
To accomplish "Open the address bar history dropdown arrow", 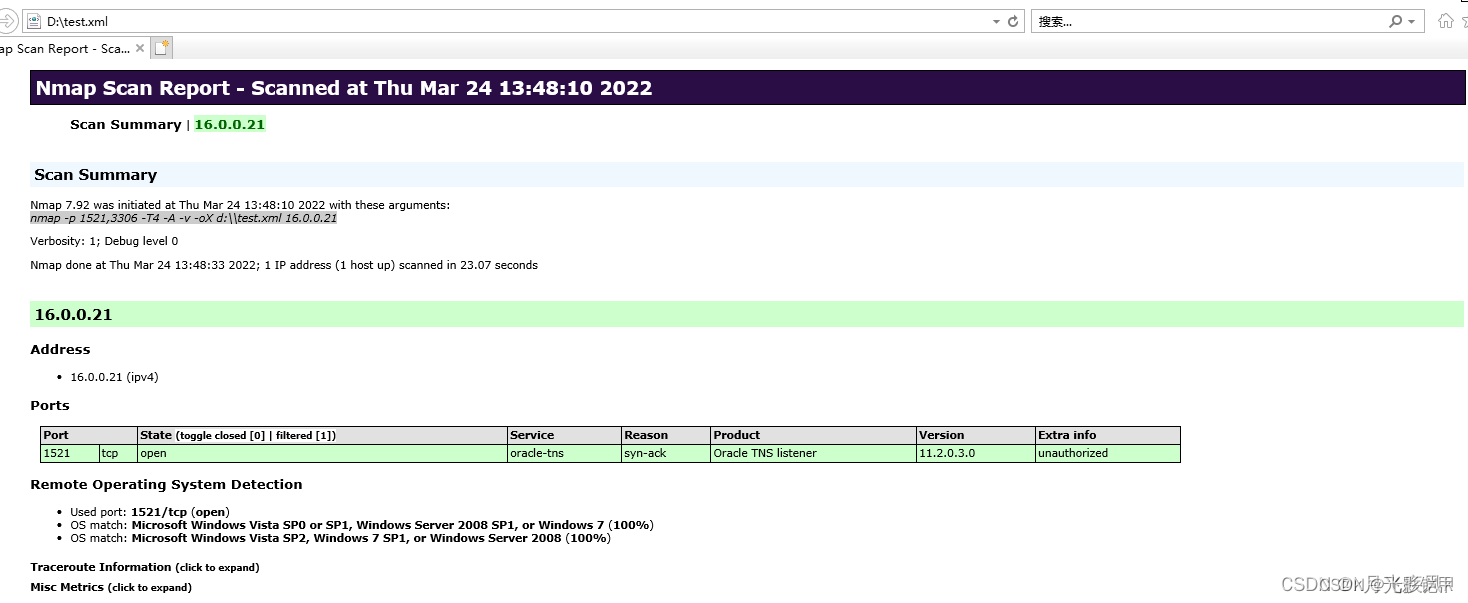I will (x=996, y=21).
